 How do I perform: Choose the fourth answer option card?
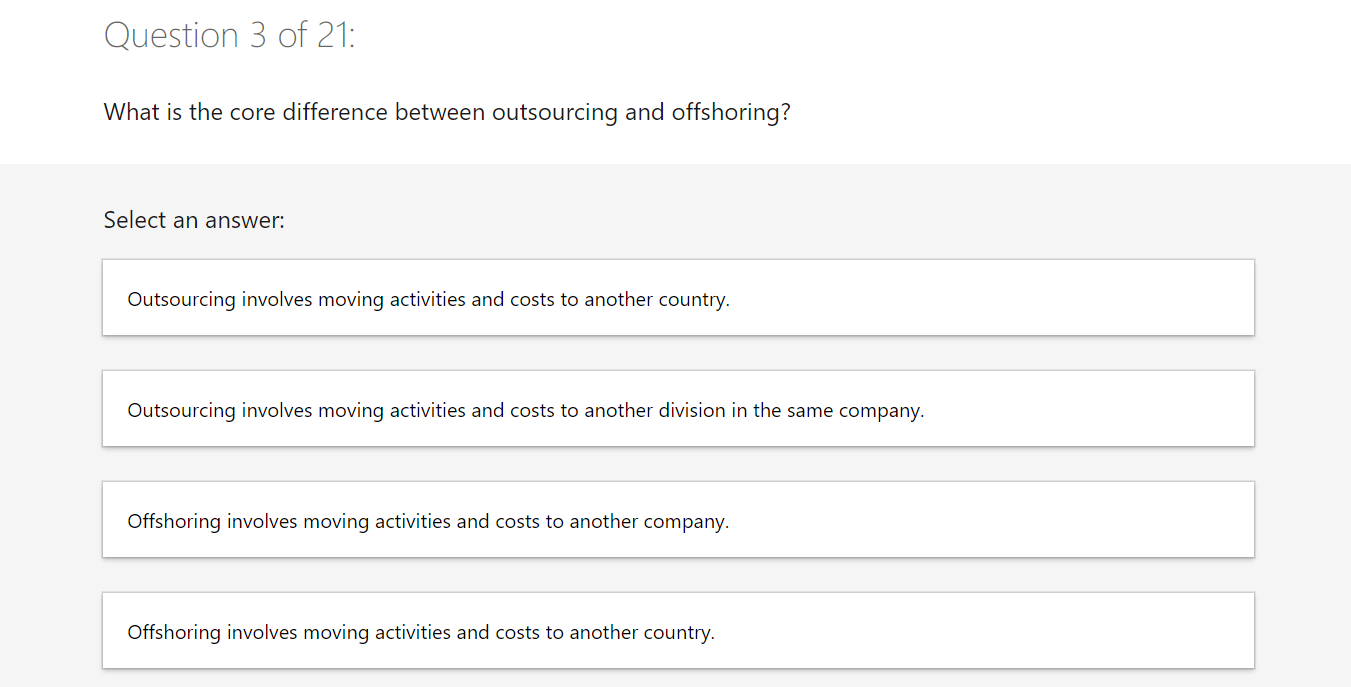coord(678,631)
